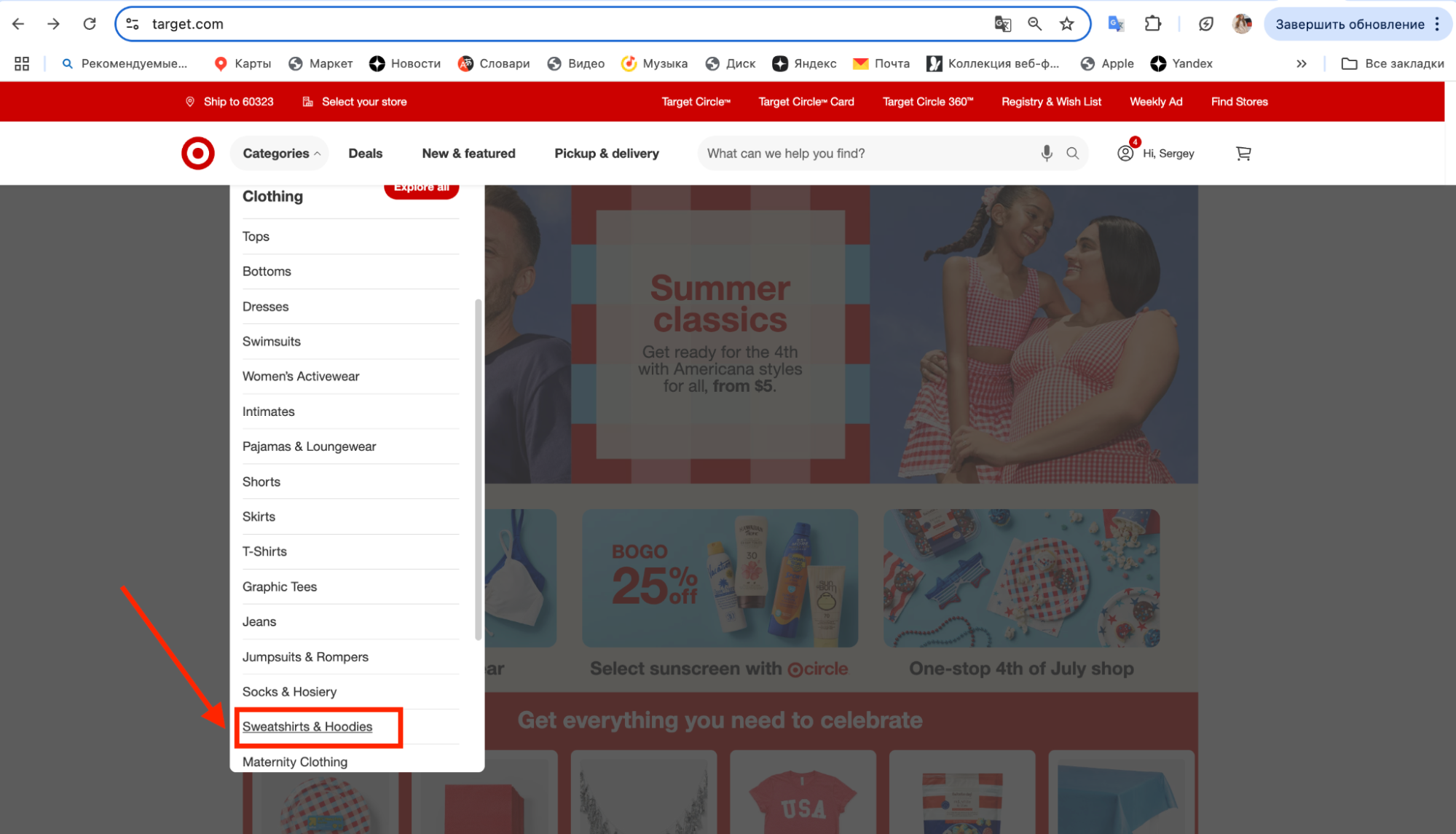Click the Target bullseye logo
Image resolution: width=1456 pixels, height=834 pixels.
[197, 153]
